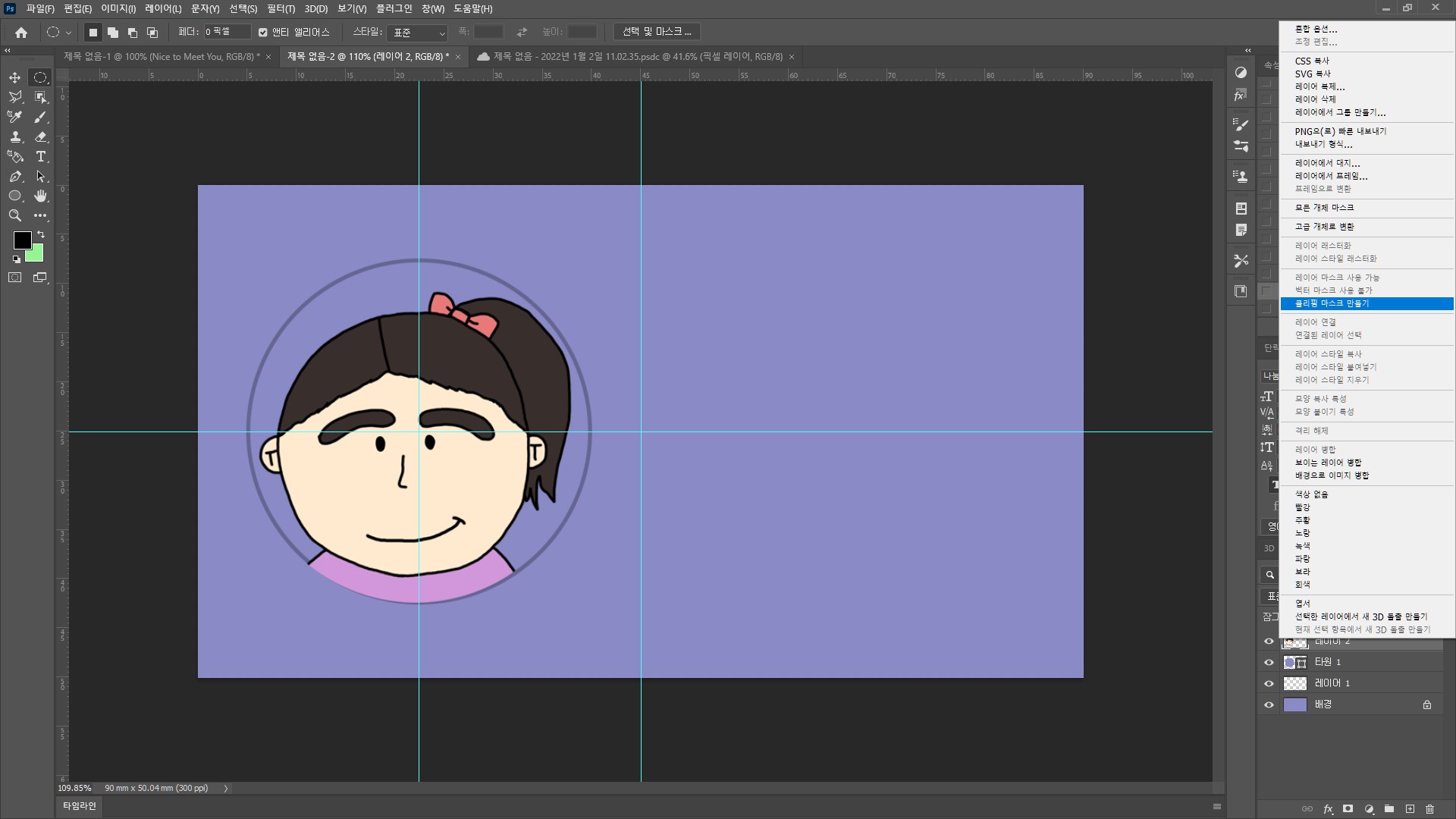Select the Hand tool
The width and height of the screenshot is (1456, 819).
[x=41, y=196]
